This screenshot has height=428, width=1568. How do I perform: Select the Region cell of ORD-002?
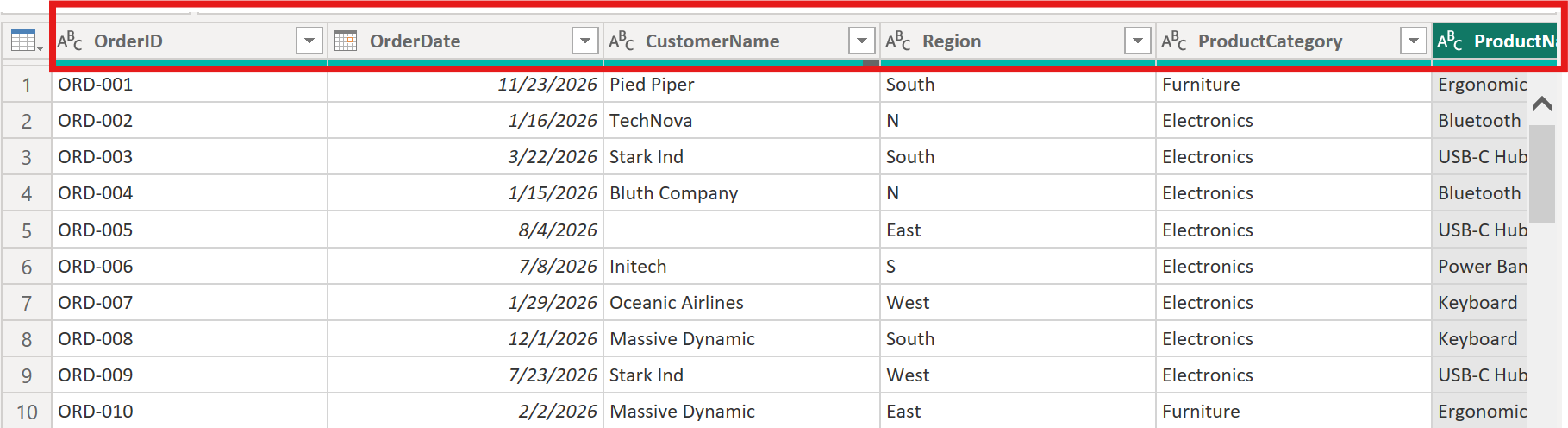1018,121
